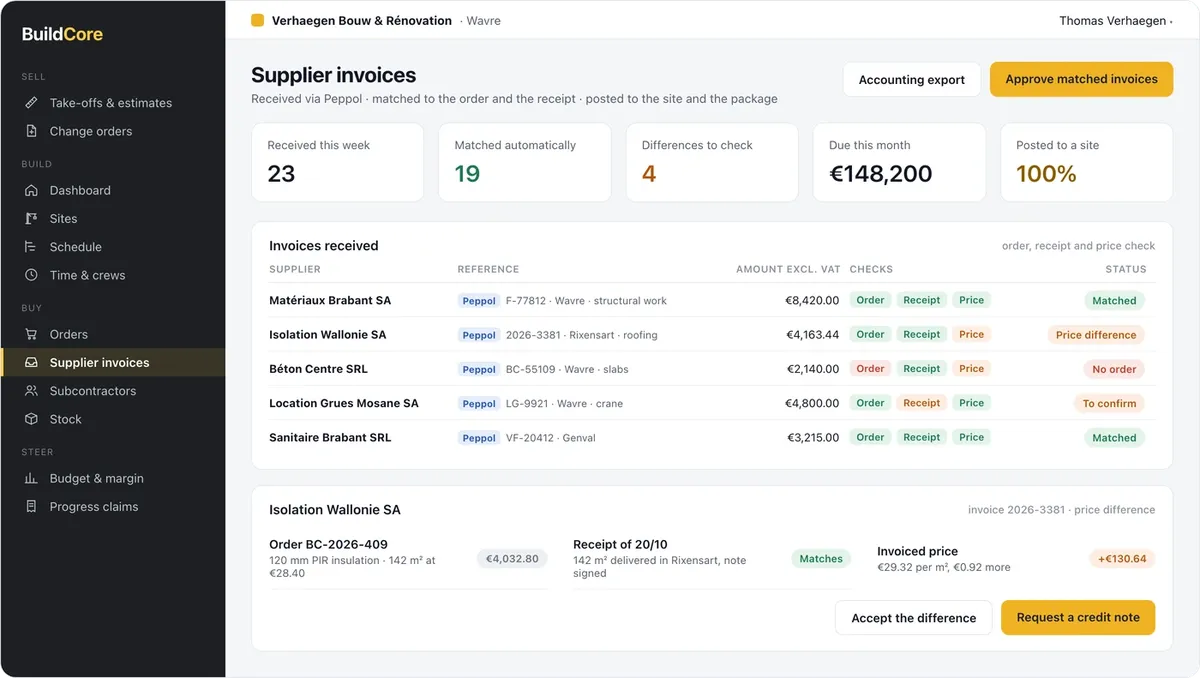Open Time & crews in the sidebar
The height and width of the screenshot is (678, 1200).
(x=112, y=275)
